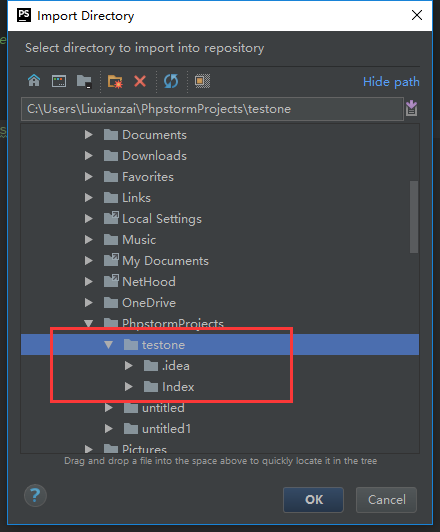Toggle show hidden files and directories icon

202,81
